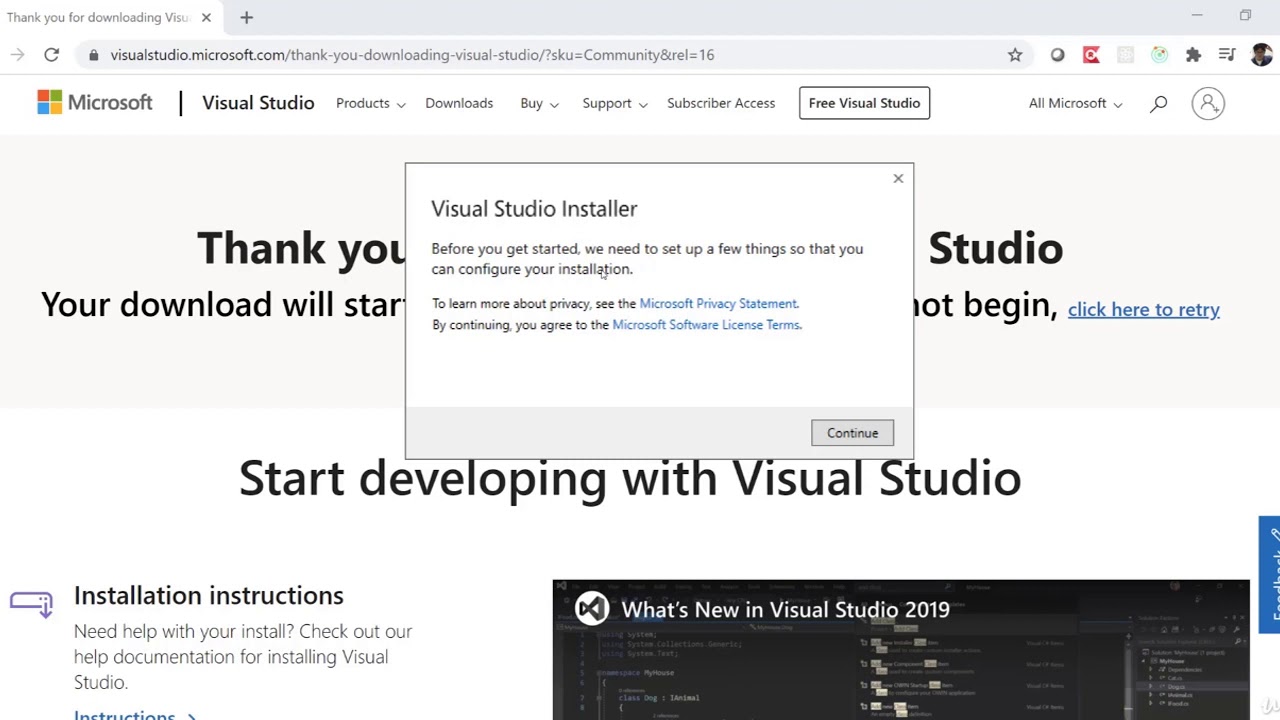This screenshot has height=720, width=1280.
Task: Go to Microsoft home via the logo
Action: (x=95, y=102)
